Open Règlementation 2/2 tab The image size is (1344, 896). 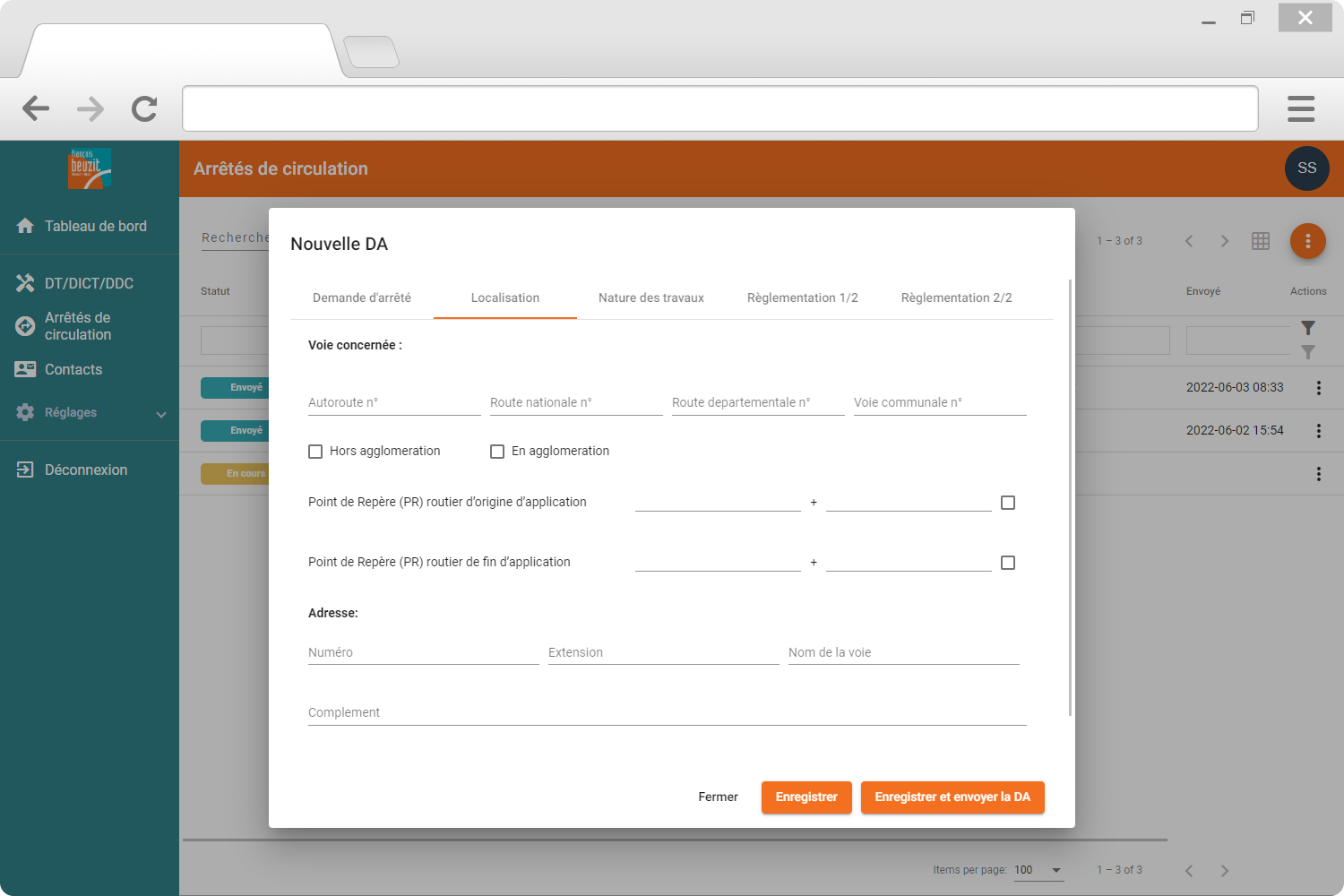[957, 297]
